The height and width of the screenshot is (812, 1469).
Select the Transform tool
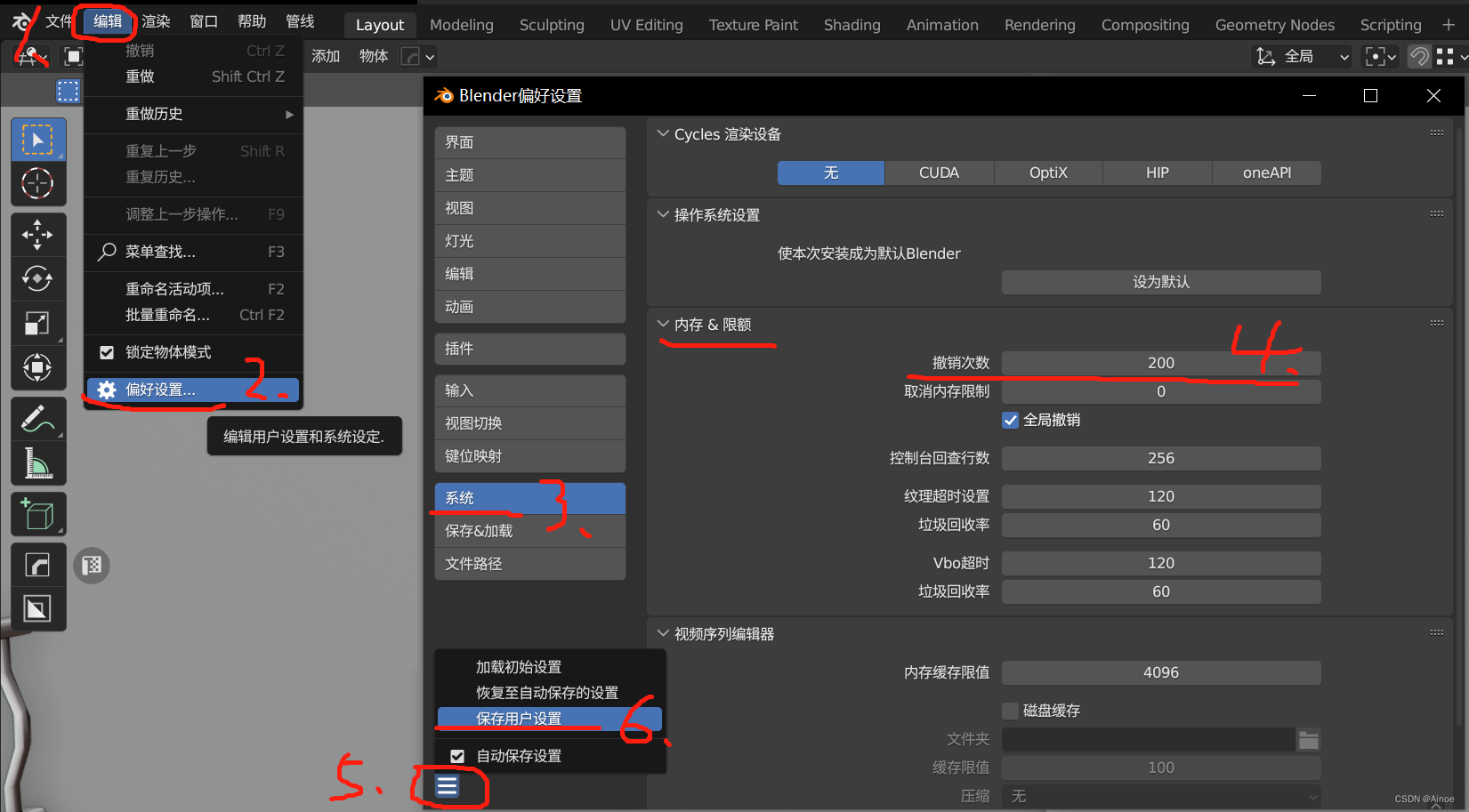(x=37, y=367)
